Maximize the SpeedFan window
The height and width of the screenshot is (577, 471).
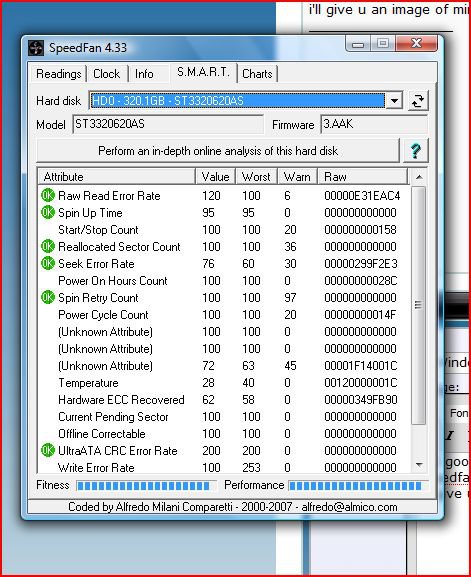tap(383, 44)
